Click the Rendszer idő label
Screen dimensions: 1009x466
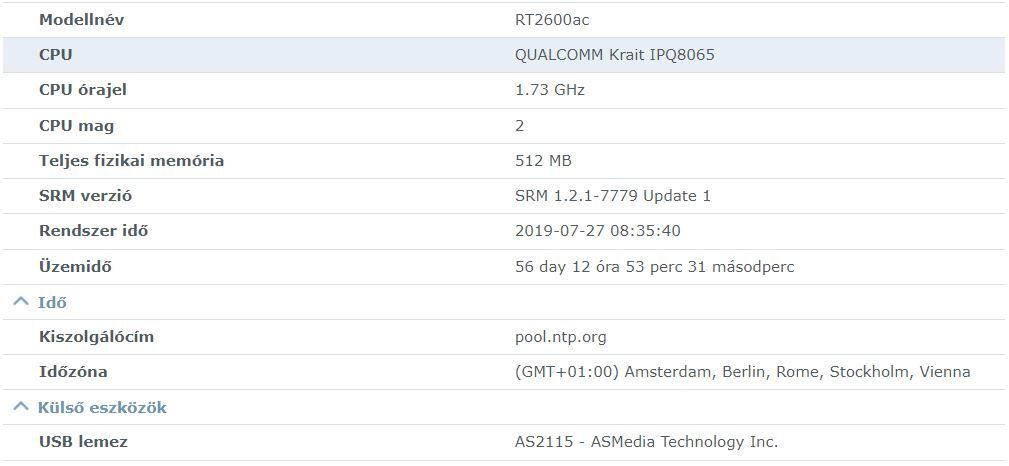93,231
